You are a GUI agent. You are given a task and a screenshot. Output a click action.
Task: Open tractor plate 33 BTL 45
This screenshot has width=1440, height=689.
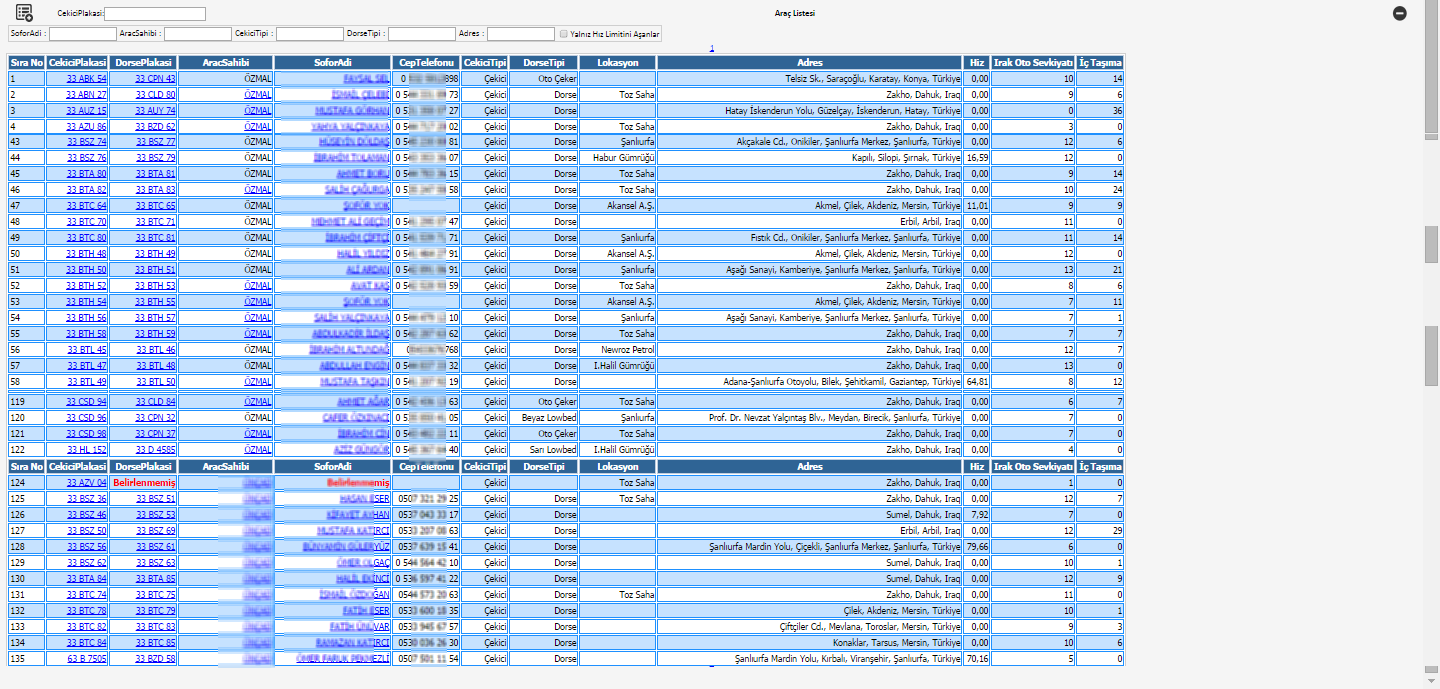point(86,350)
